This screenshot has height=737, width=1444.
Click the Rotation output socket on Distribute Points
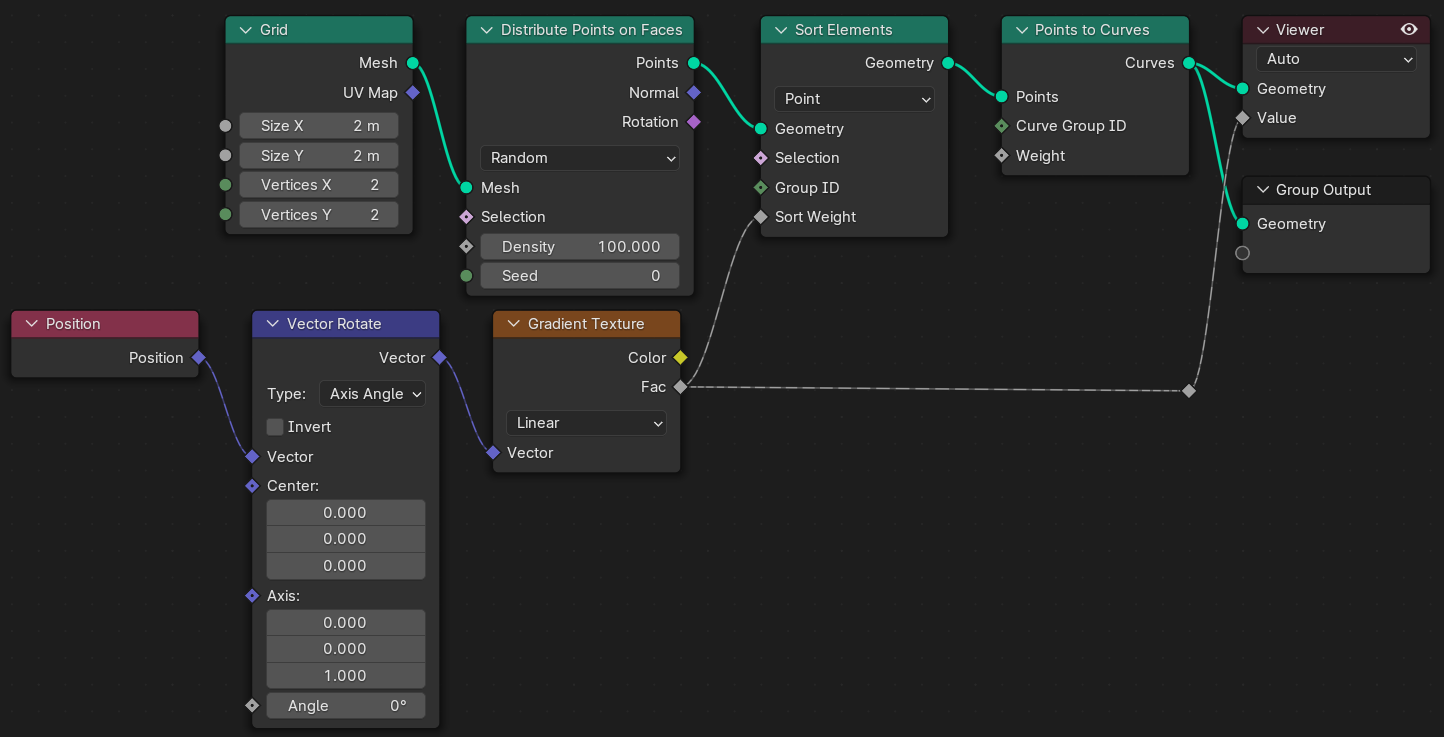click(x=694, y=122)
